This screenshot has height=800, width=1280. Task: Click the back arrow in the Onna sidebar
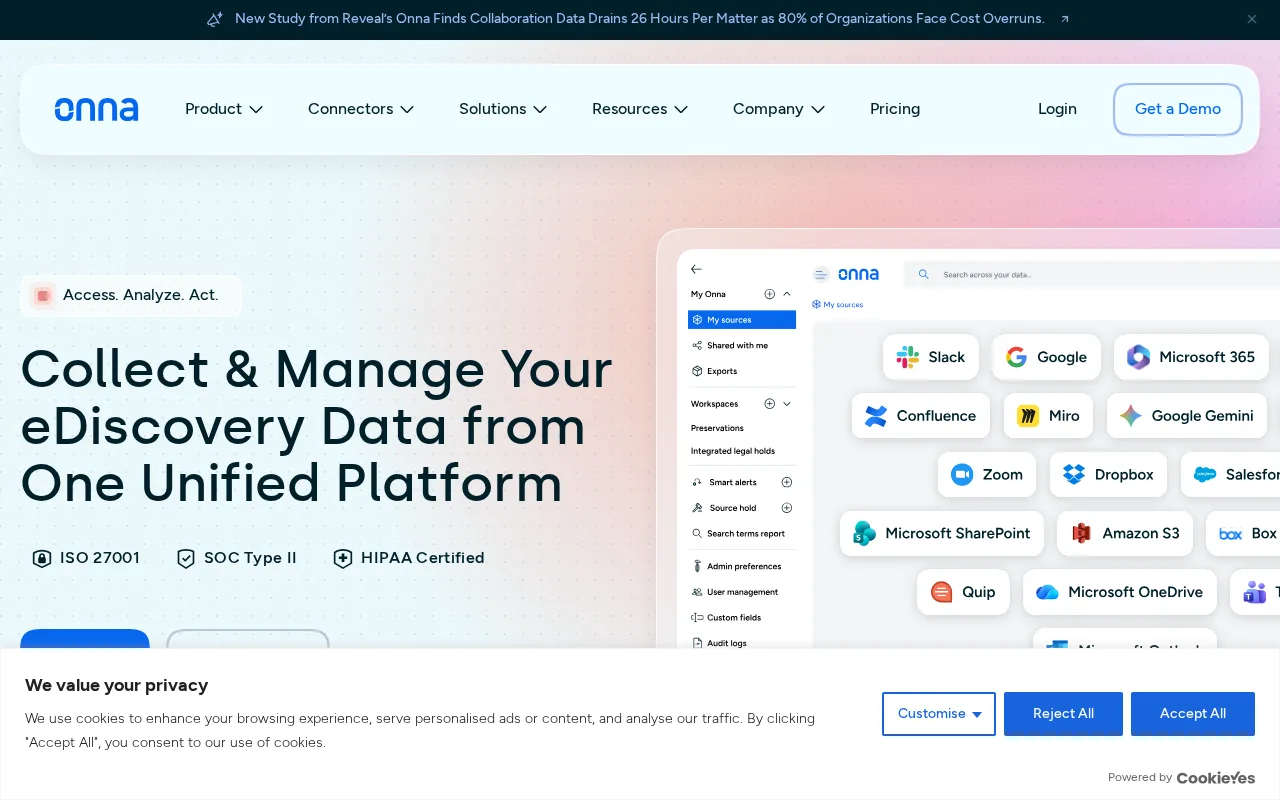click(697, 269)
